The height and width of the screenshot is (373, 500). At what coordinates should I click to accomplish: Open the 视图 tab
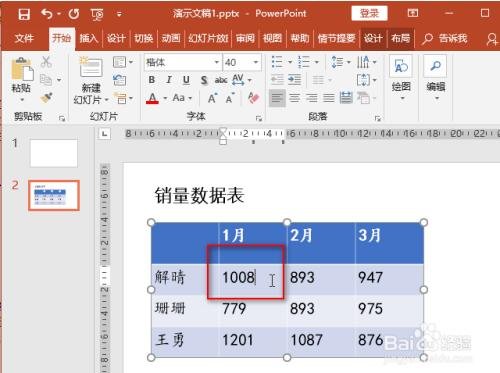[272, 38]
